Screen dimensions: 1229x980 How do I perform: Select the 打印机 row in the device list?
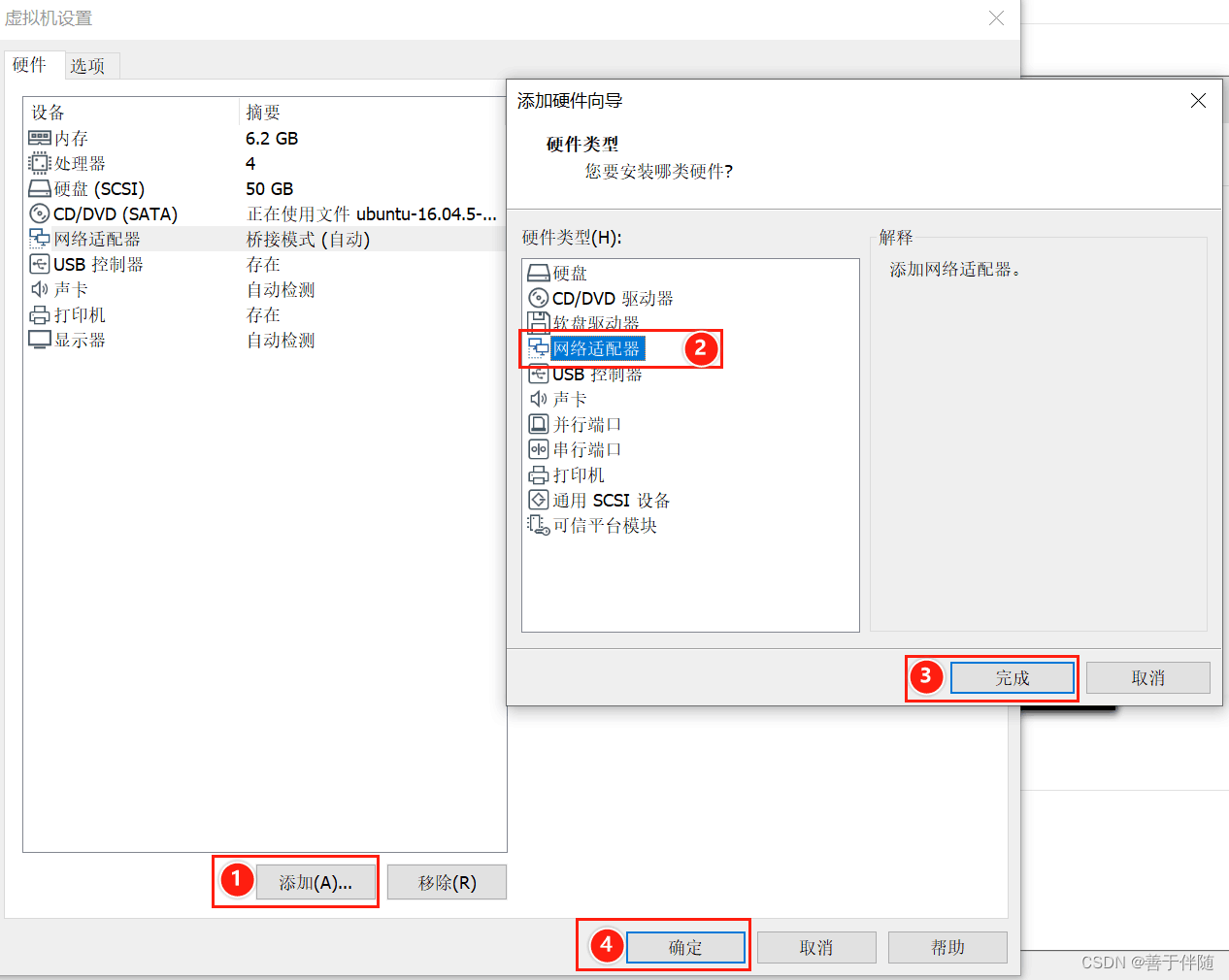(264, 314)
